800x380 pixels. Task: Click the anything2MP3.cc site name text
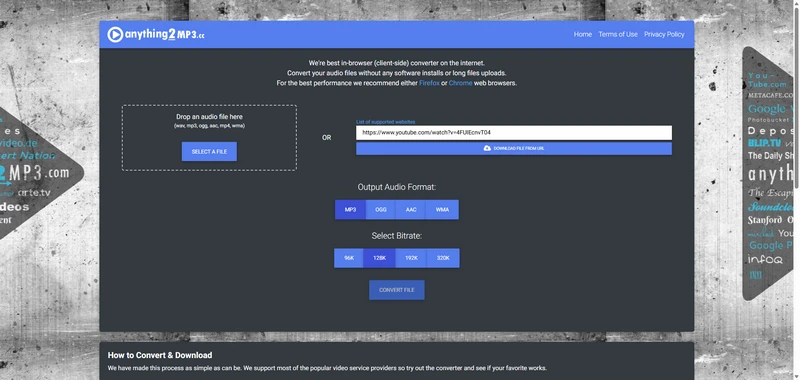click(164, 35)
